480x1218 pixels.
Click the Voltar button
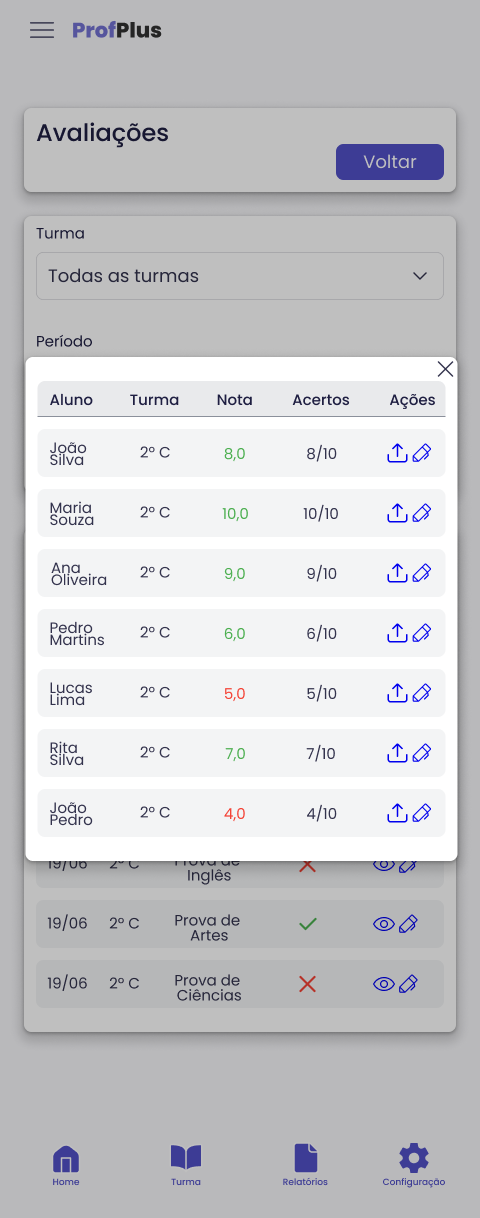tap(390, 162)
